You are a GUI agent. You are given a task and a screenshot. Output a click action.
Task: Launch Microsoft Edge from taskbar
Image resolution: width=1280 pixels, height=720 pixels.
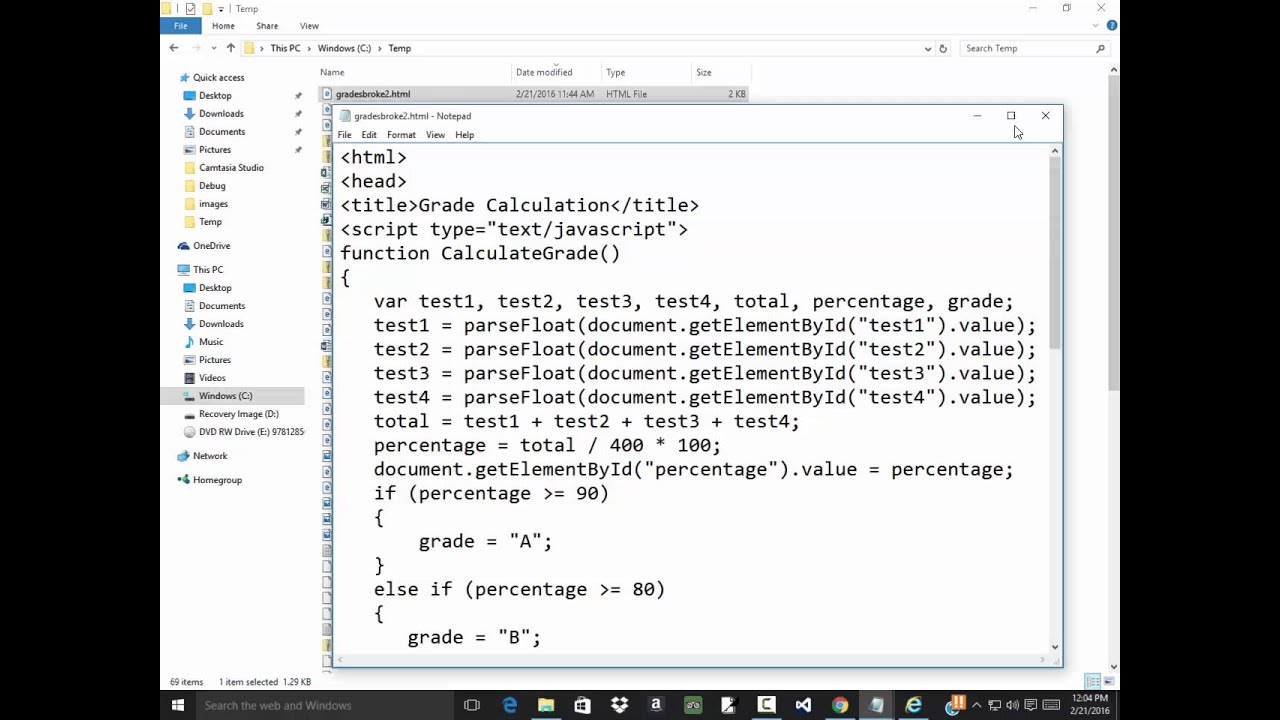click(510, 705)
